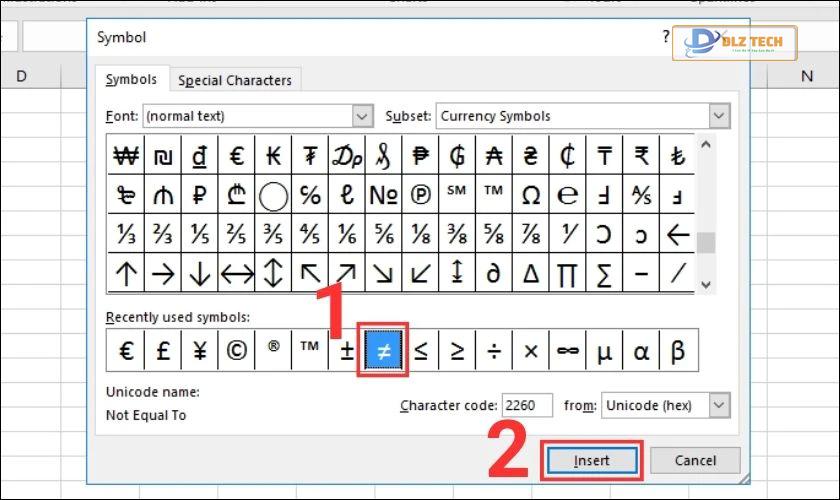Pick the Registered ® recently used symbol
840x500 pixels.
click(273, 350)
